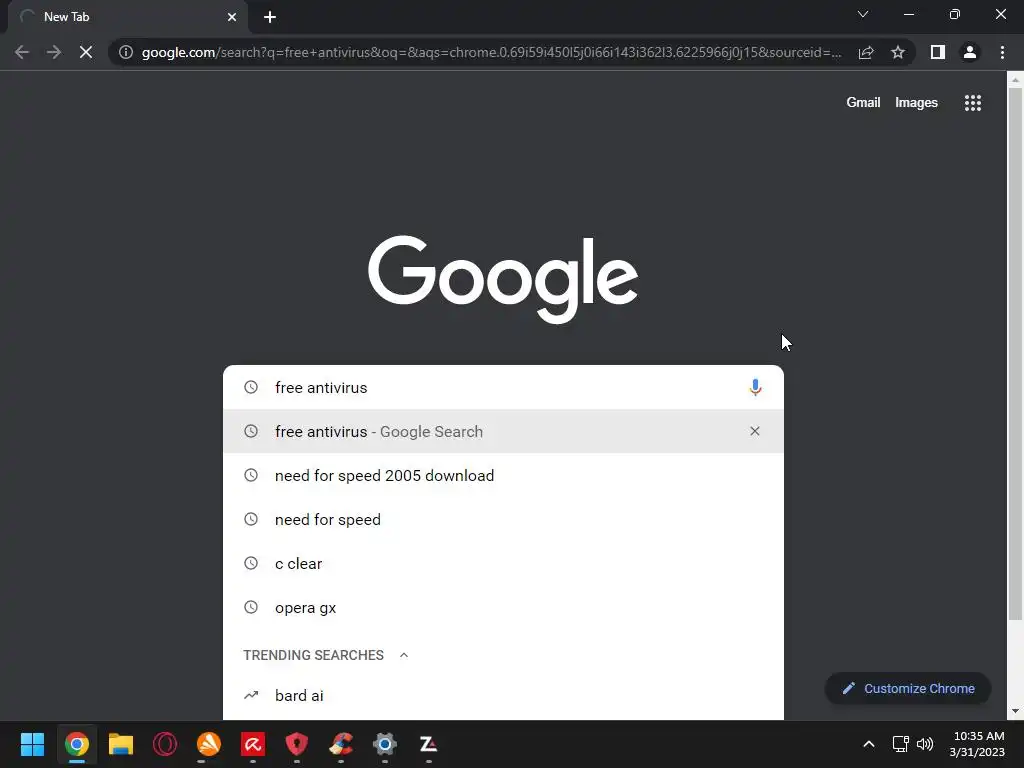Select the New Tab tab

pos(127,17)
